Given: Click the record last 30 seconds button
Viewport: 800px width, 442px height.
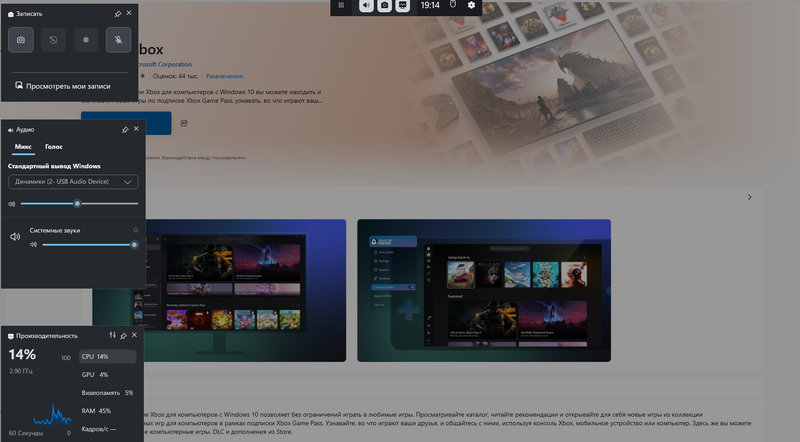Looking at the screenshot, I should [54, 40].
